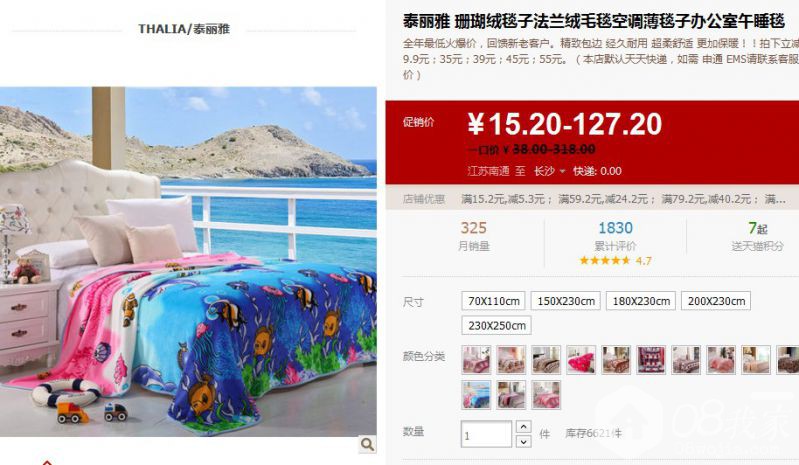The height and width of the screenshot is (465, 799).
Task: Click the quantity input field
Action: coord(486,434)
